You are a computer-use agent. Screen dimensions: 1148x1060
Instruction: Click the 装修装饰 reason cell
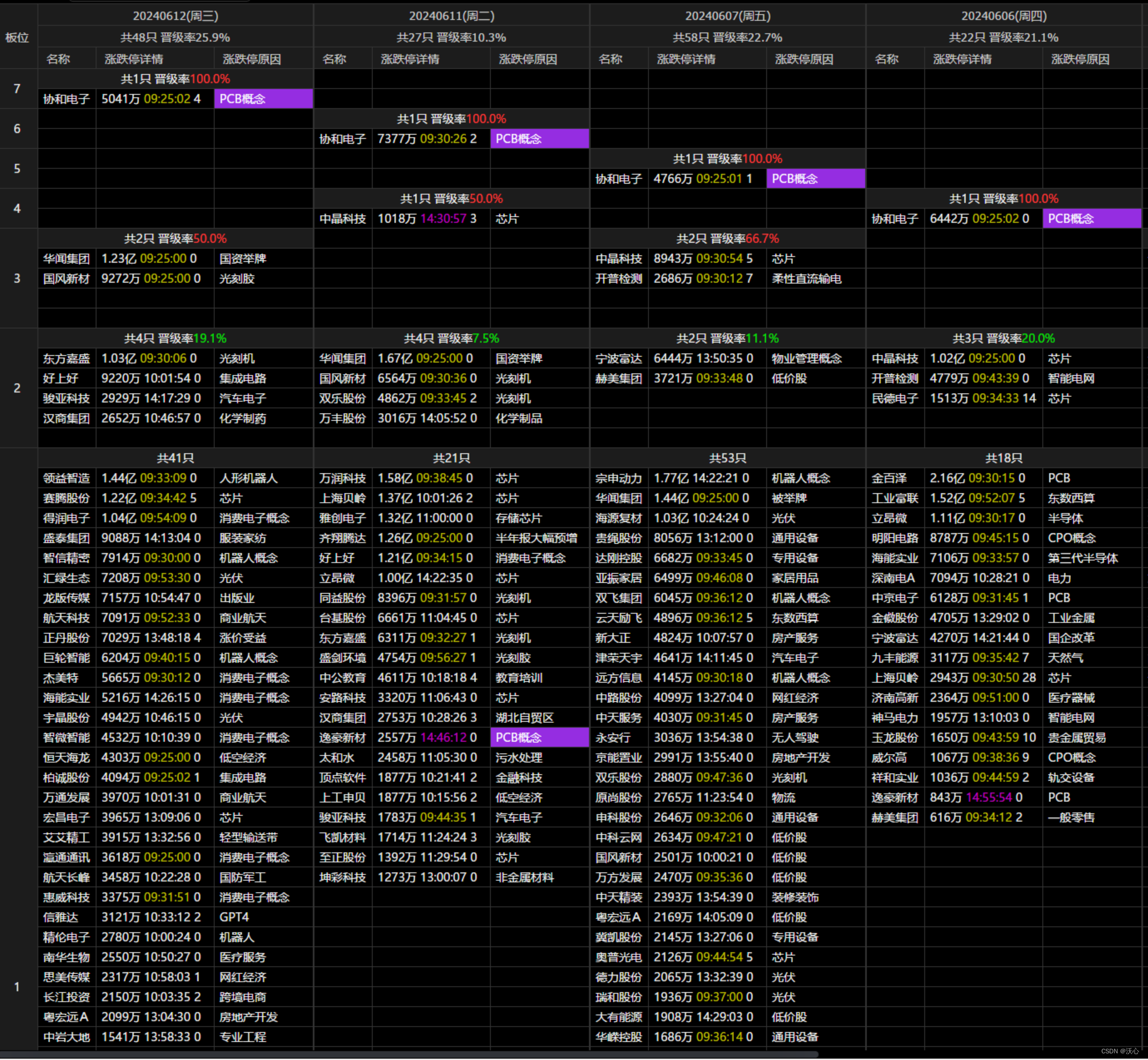click(815, 897)
